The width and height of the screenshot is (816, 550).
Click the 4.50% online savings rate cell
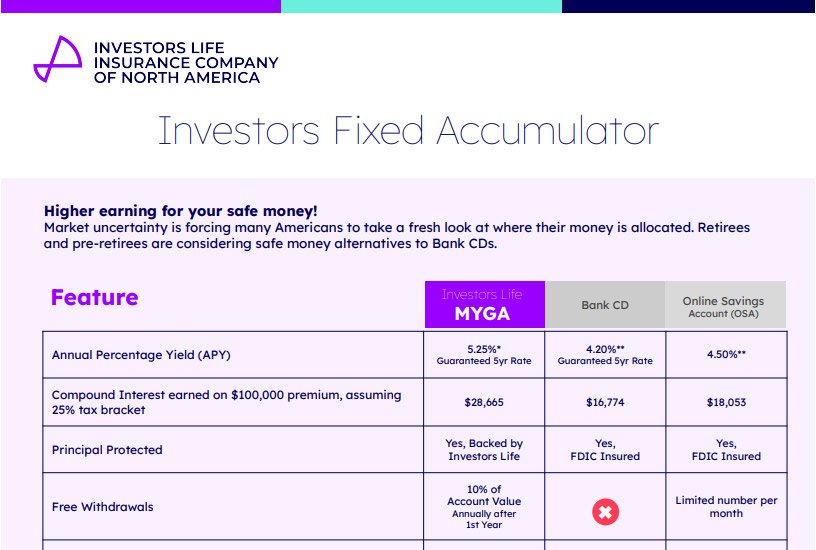tap(725, 354)
